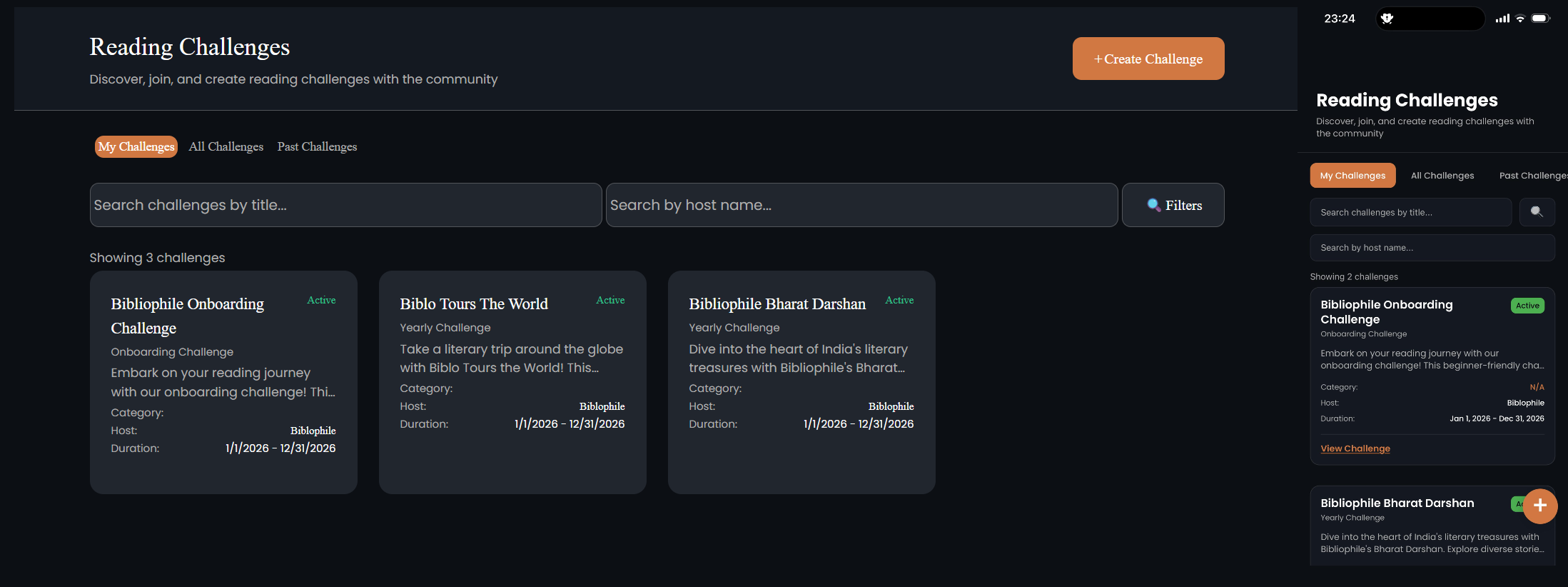Focus the desktop 'Search challenges by title' field
1568x587 pixels.
tap(345, 205)
